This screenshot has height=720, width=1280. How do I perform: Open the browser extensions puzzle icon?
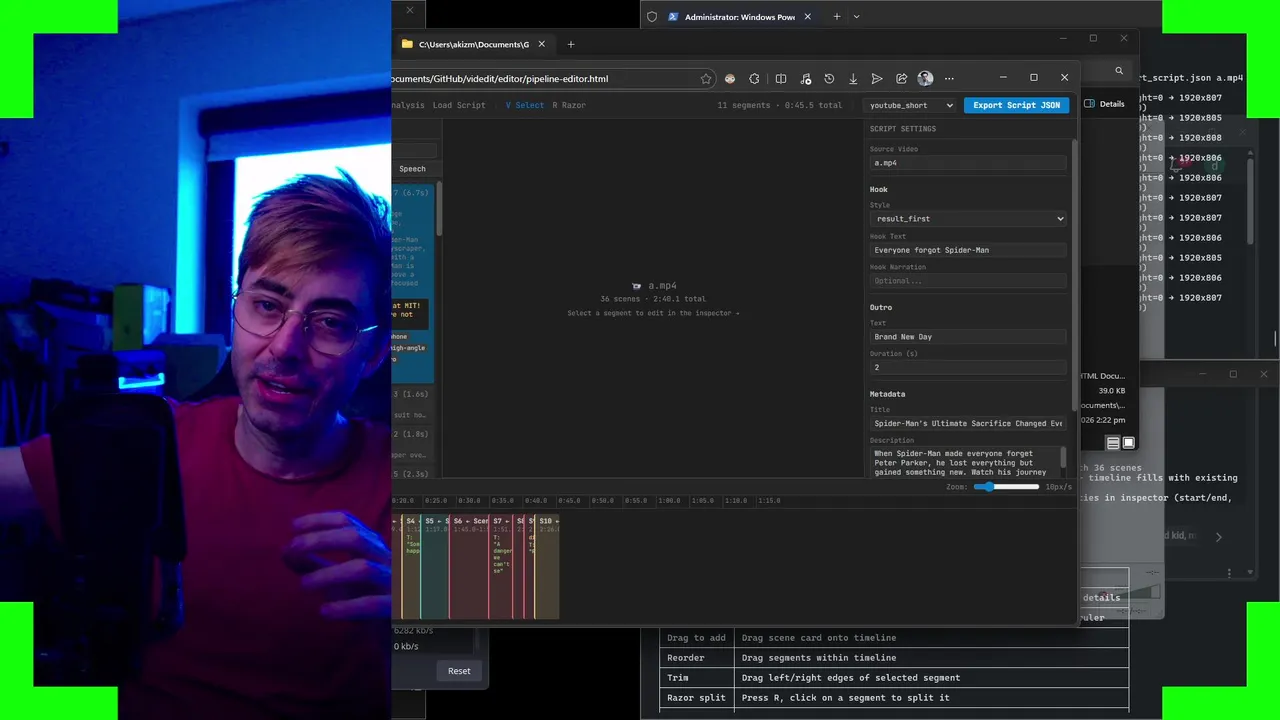coord(754,79)
